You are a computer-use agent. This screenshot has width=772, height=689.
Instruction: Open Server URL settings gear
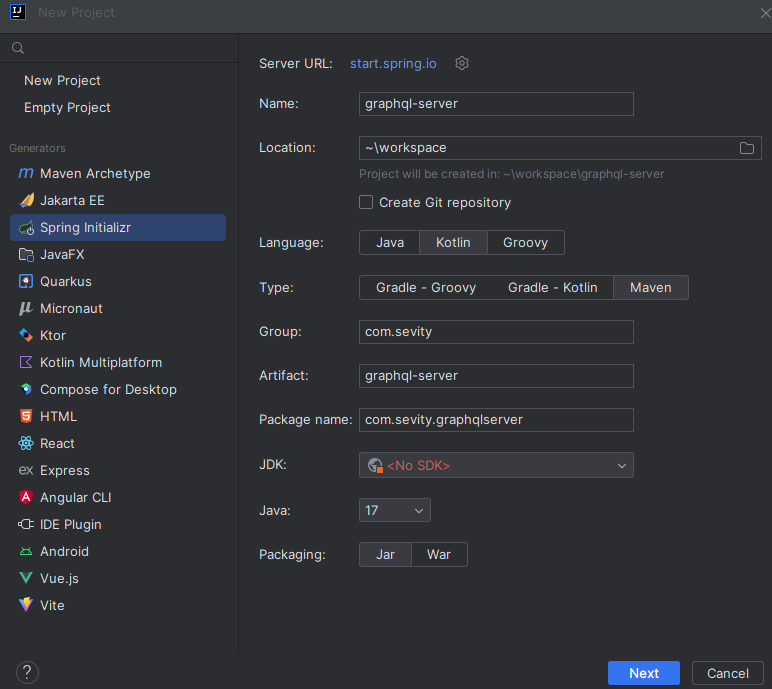[462, 63]
